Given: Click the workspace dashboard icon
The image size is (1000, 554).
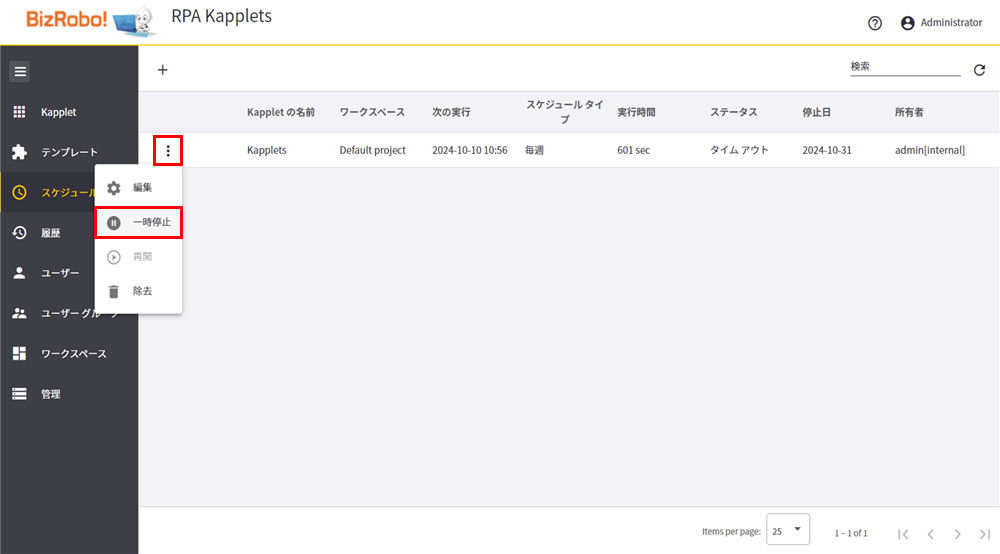Looking at the screenshot, I should (20, 353).
